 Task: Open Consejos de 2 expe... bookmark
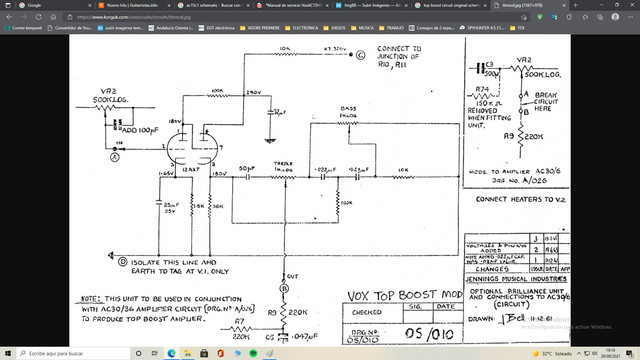(x=431, y=28)
